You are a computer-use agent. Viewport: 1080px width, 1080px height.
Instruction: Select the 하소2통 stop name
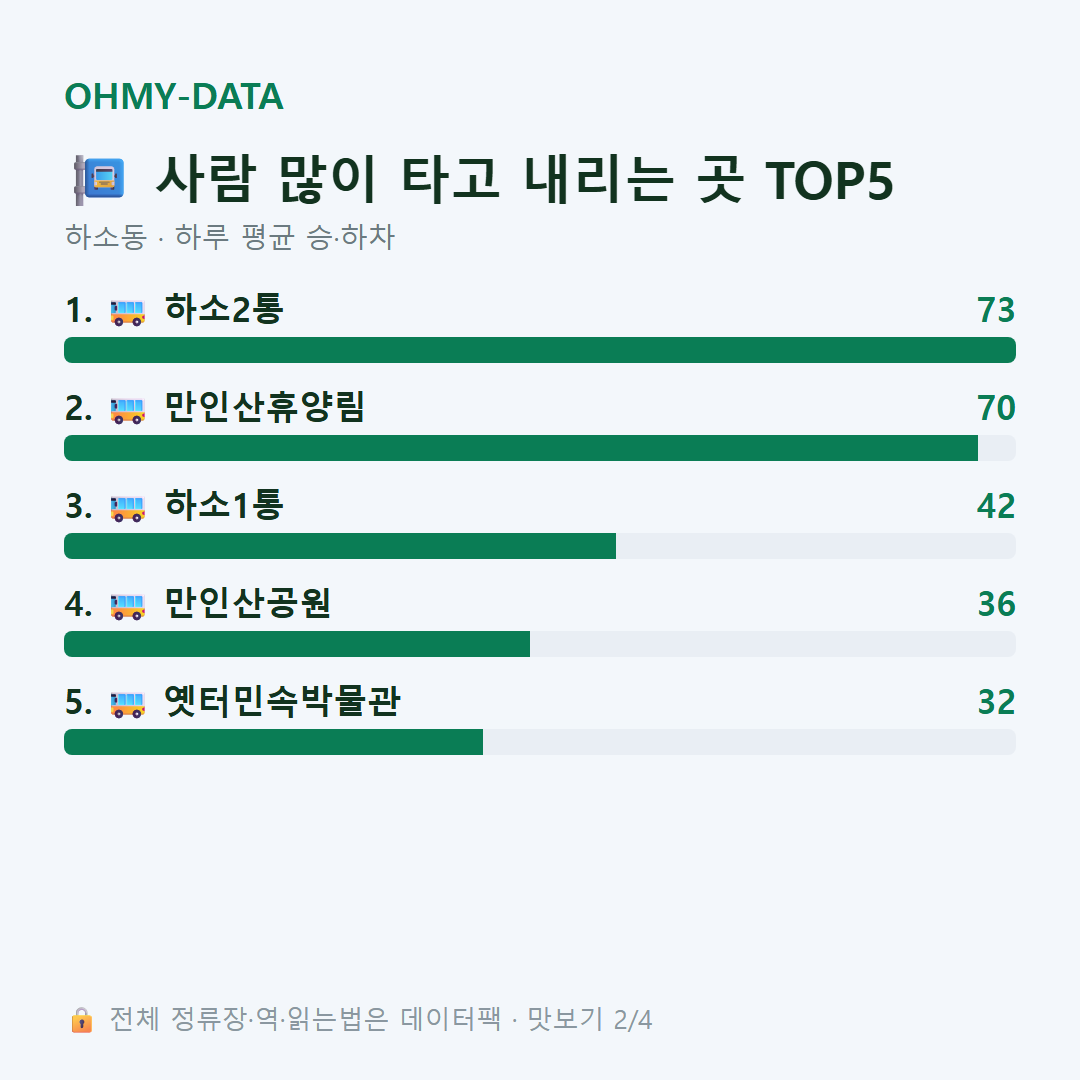(224, 309)
